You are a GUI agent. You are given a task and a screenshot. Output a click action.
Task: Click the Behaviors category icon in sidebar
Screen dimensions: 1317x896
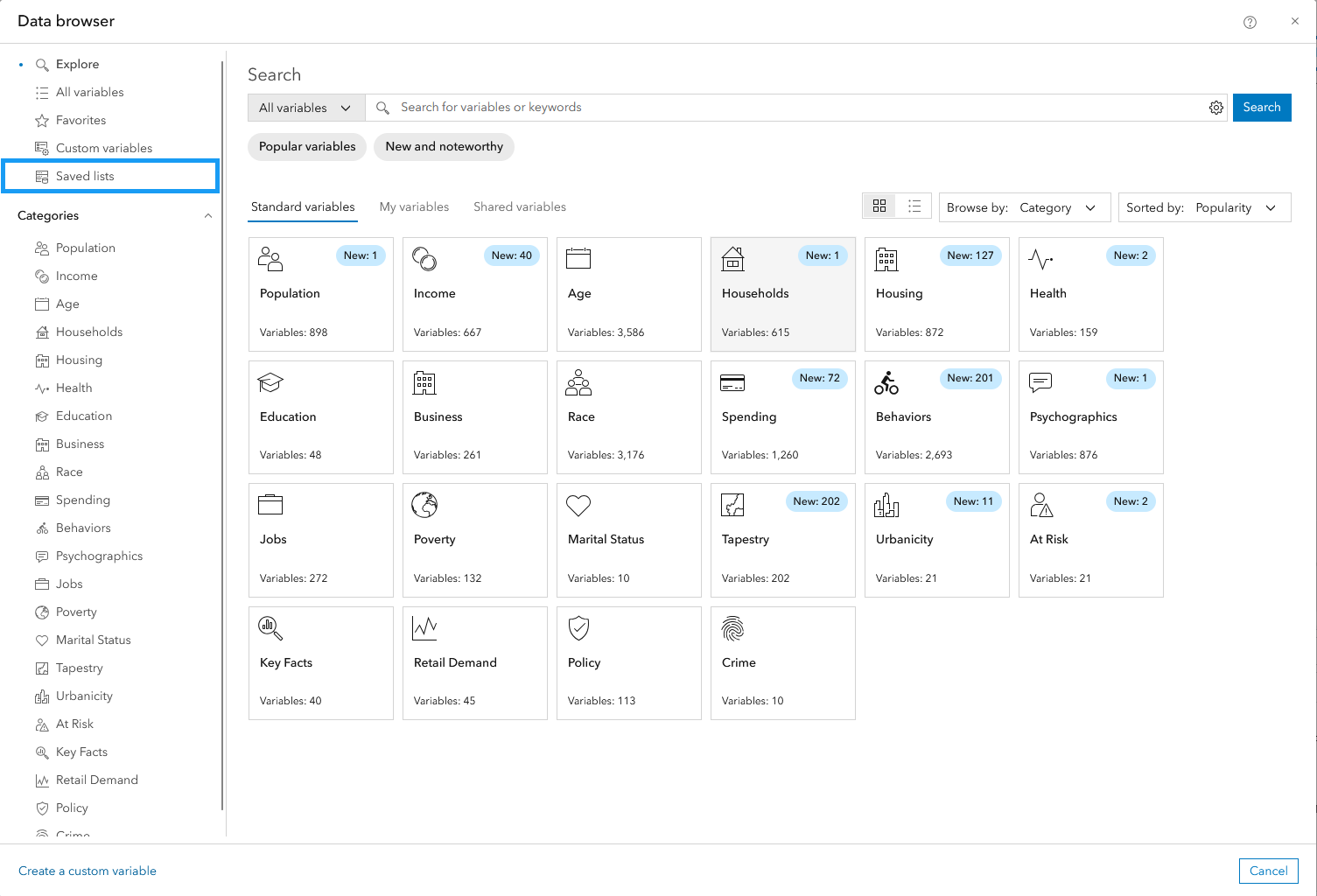point(42,528)
